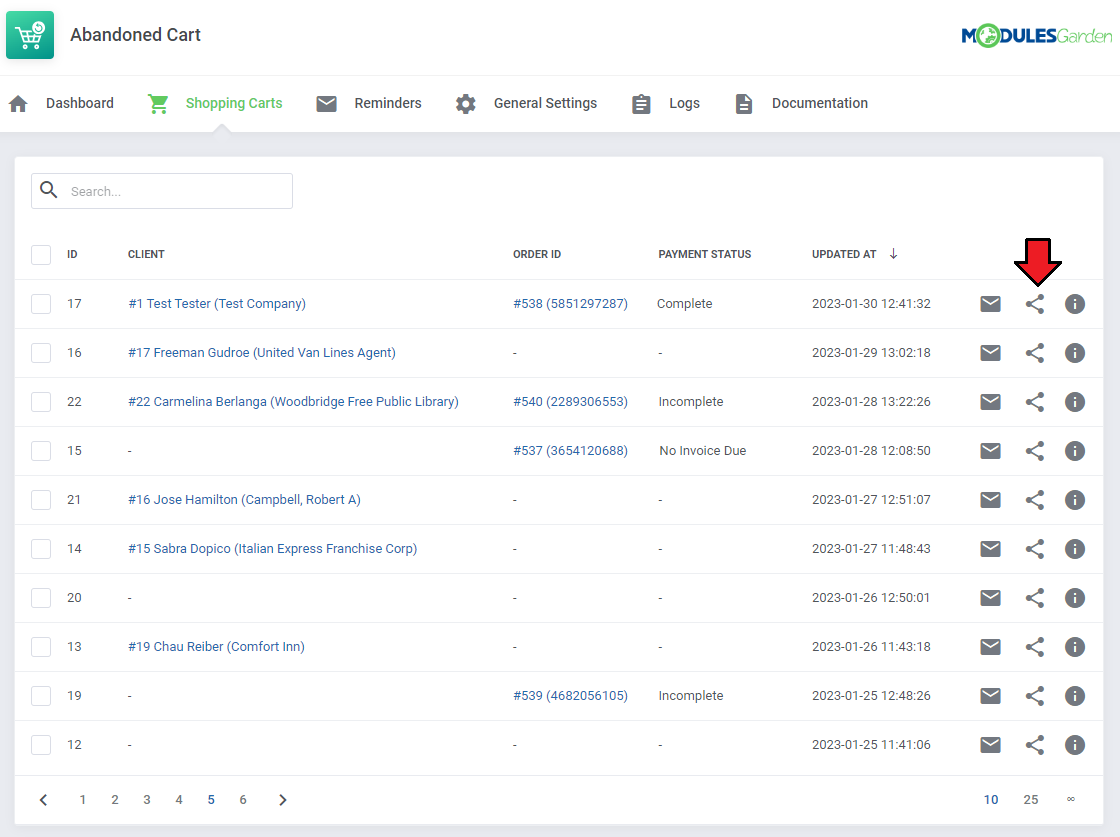The height and width of the screenshot is (837, 1120).
Task: Click share icon for Freeman Gudroe row
Action: pos(1035,353)
